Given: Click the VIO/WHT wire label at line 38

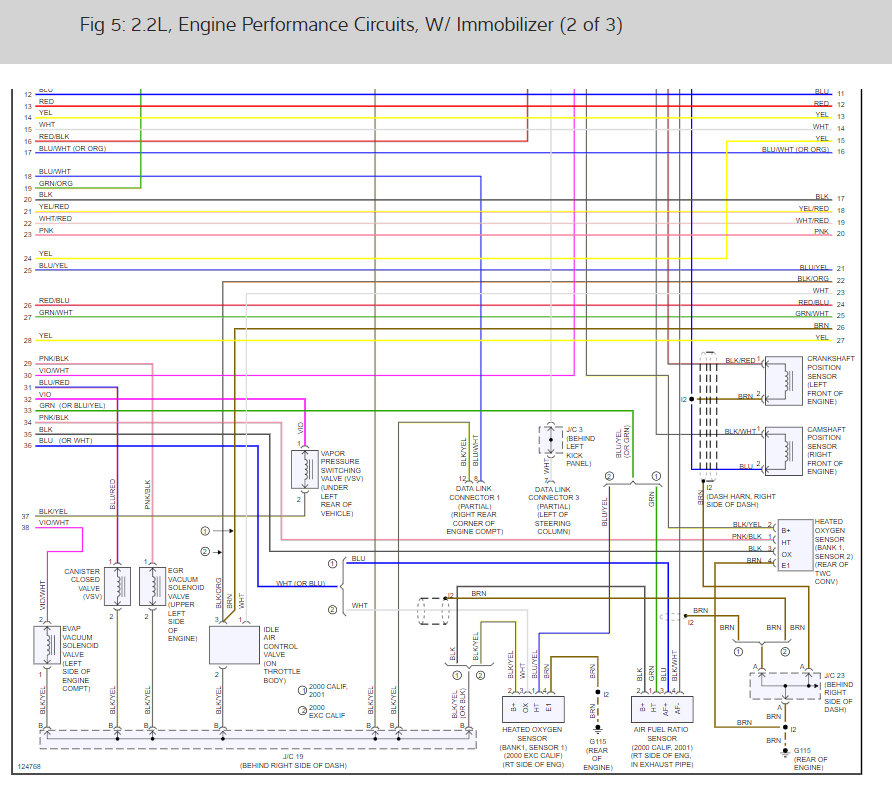Looking at the screenshot, I should (54, 523).
